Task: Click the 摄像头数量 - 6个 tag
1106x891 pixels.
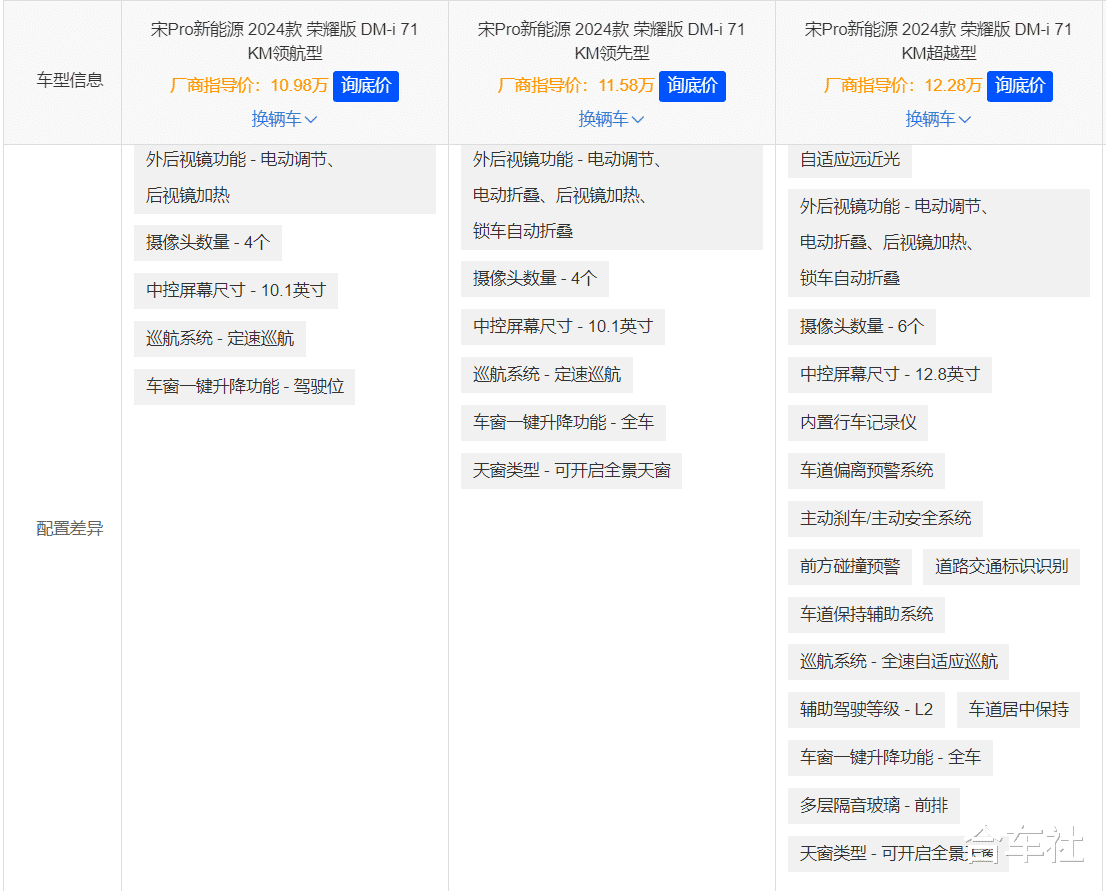Action: 862,327
